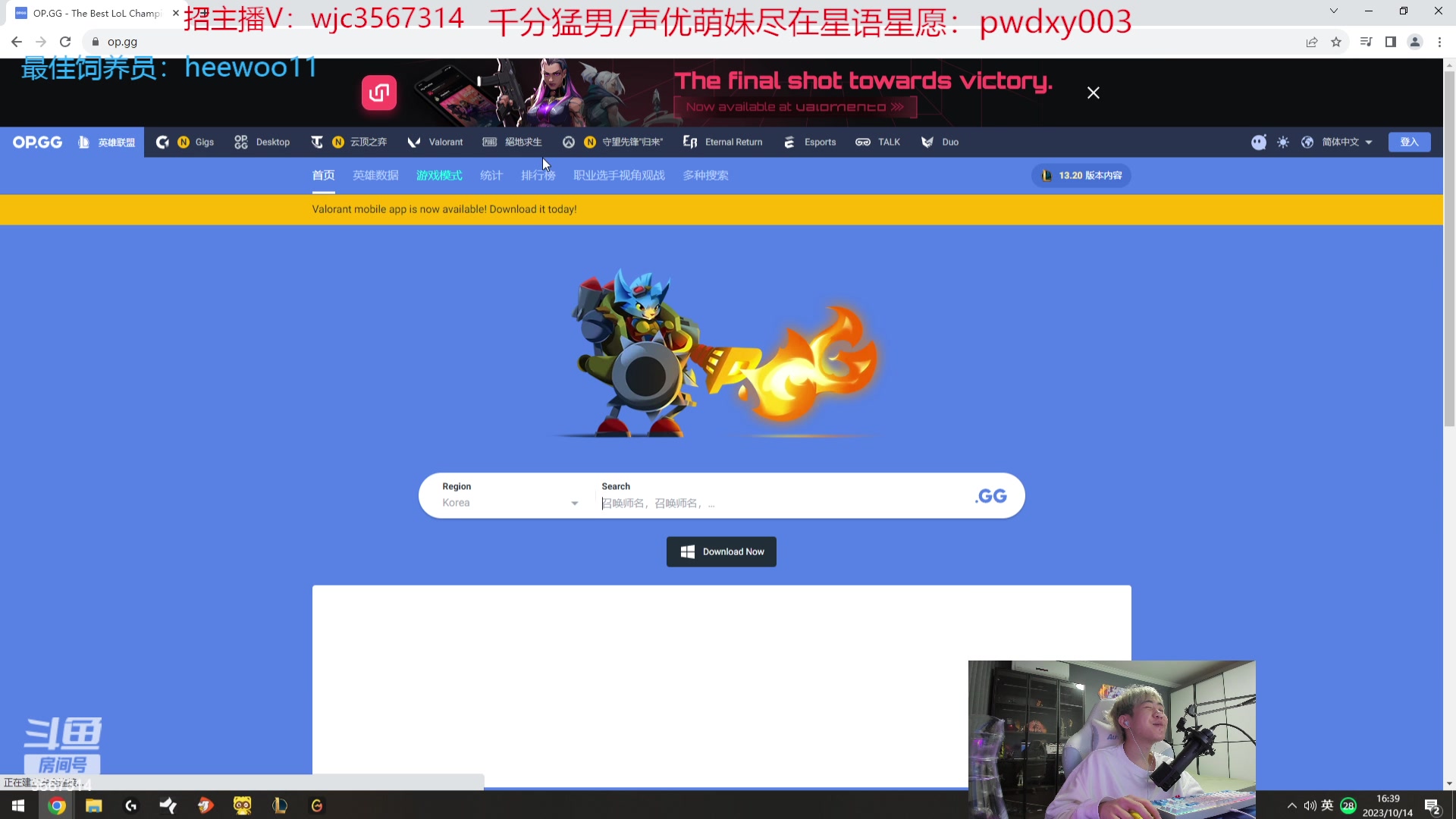
Task: Go forward in browser history
Action: coord(41,42)
